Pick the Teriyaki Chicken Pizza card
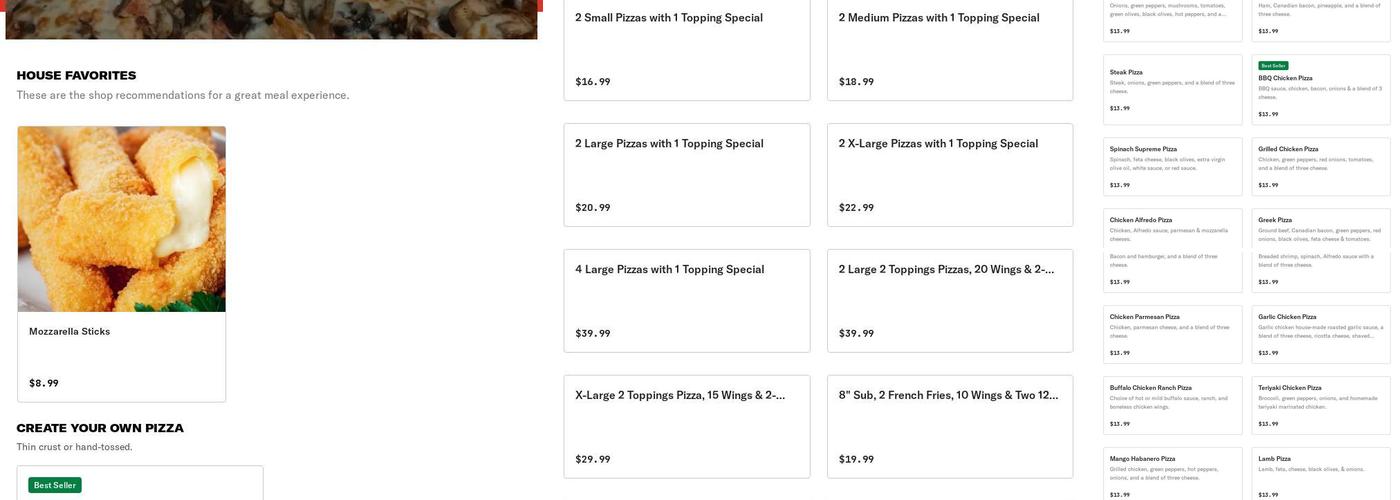 pos(1320,405)
